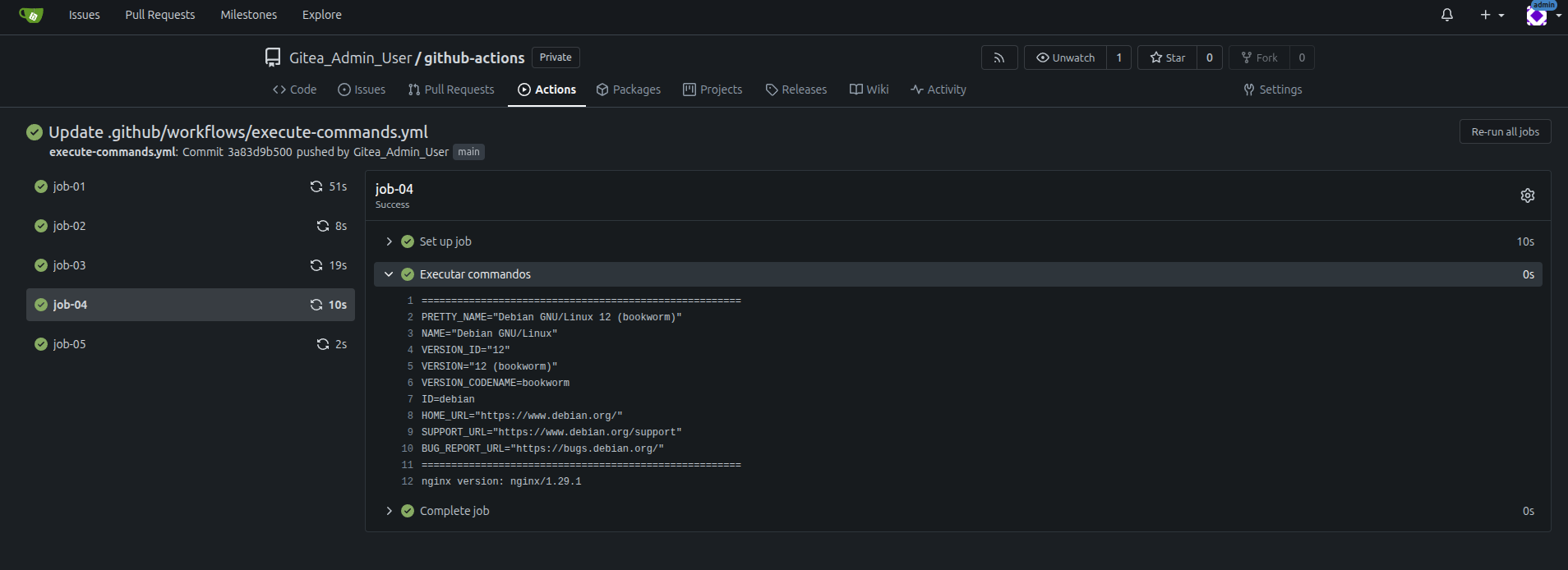Rerun job-02 via its refresh icon
This screenshot has width=1568, height=570.
coord(323,226)
